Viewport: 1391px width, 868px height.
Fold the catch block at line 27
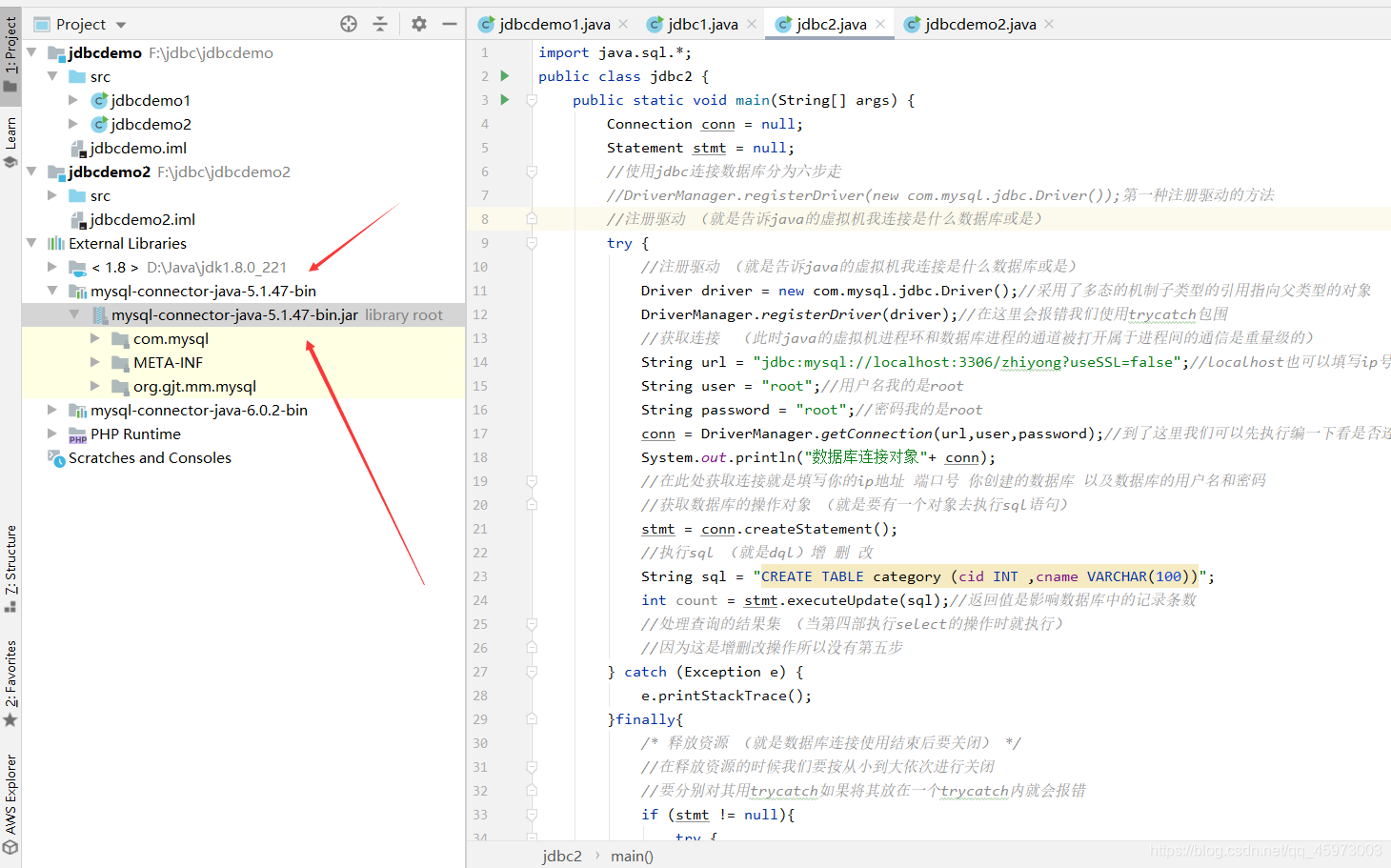click(532, 672)
